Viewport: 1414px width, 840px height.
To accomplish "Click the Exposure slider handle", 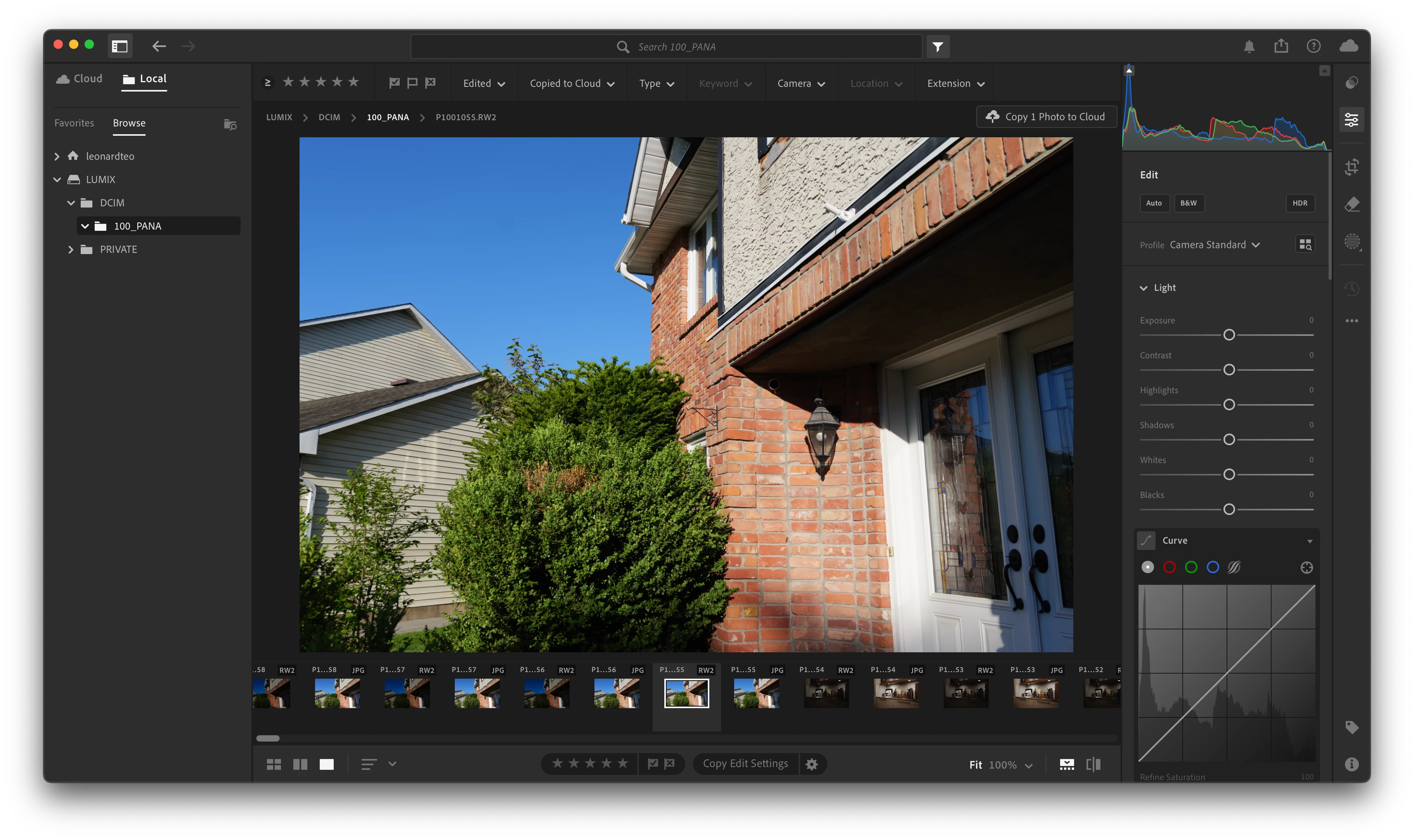I will point(1229,335).
